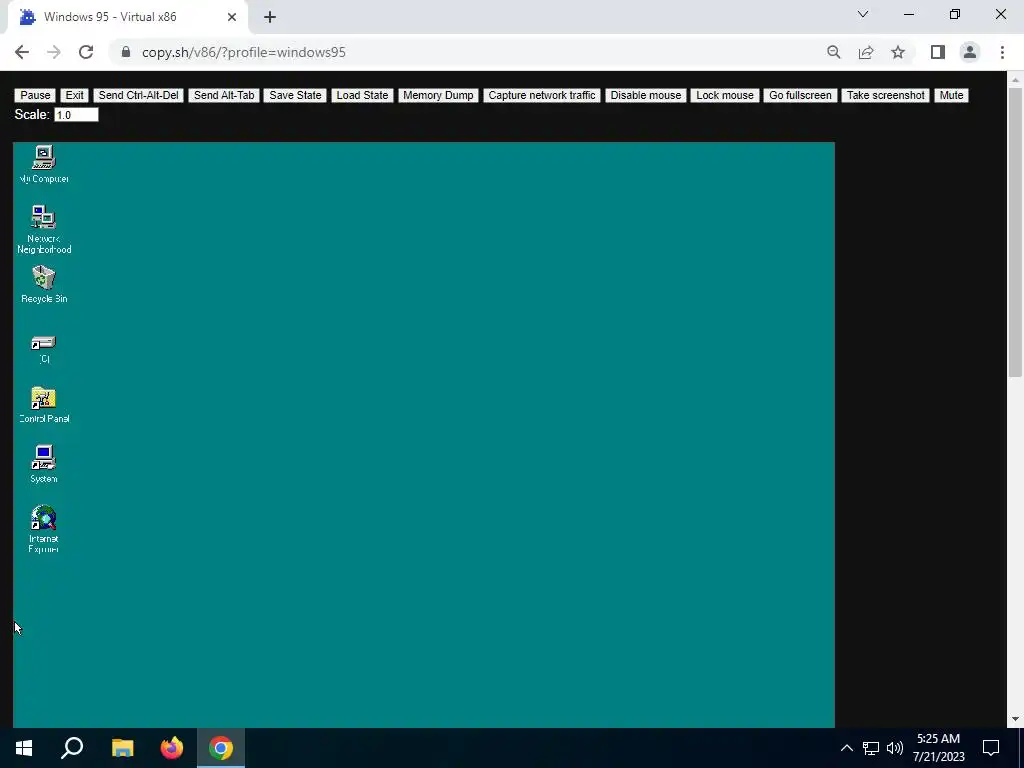
Task: Click Chrome taskbar icon
Action: pyautogui.click(x=221, y=748)
